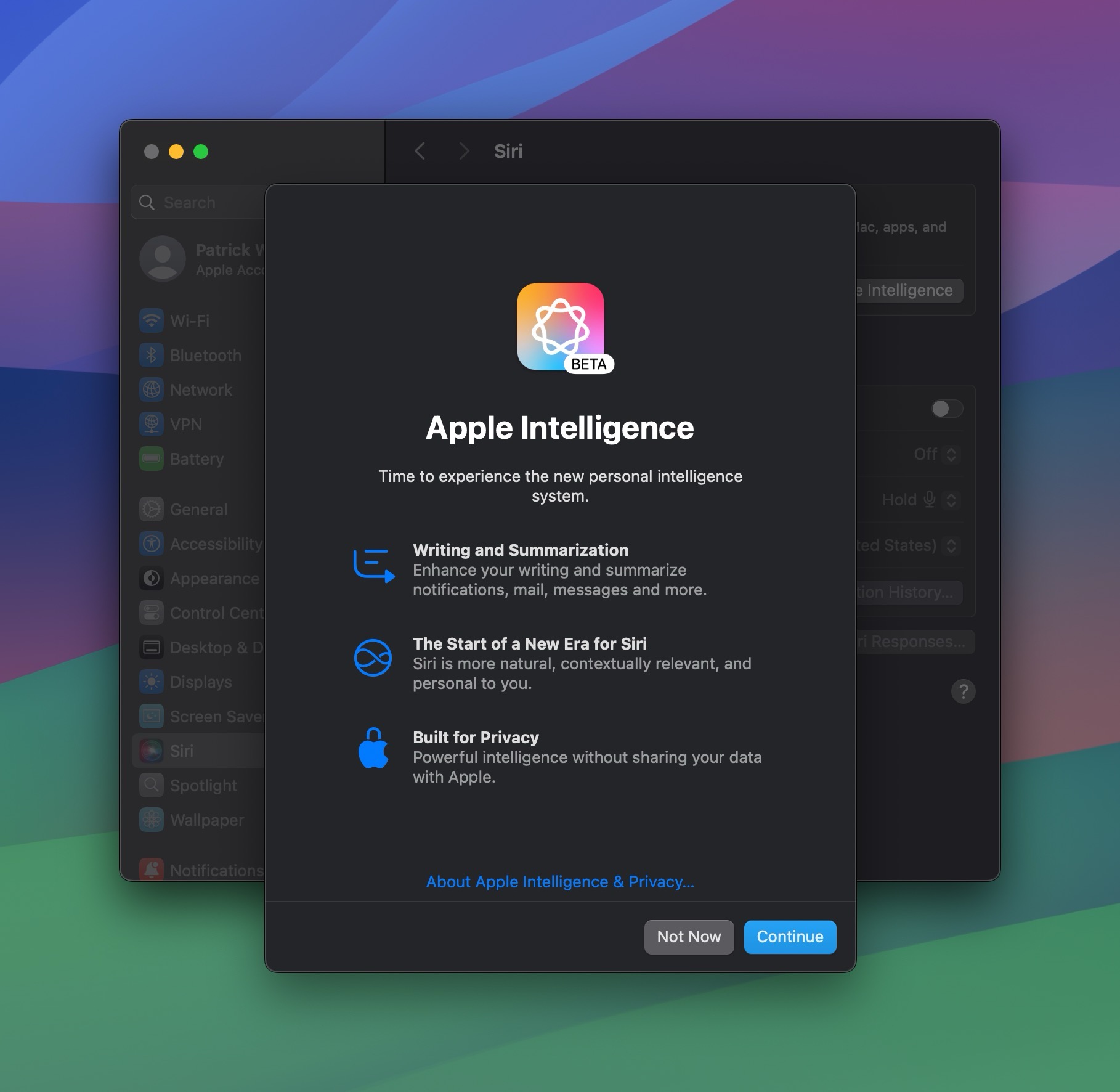This screenshot has height=1092, width=1120.
Task: Open the Screen Saver pane icon
Action: click(152, 716)
